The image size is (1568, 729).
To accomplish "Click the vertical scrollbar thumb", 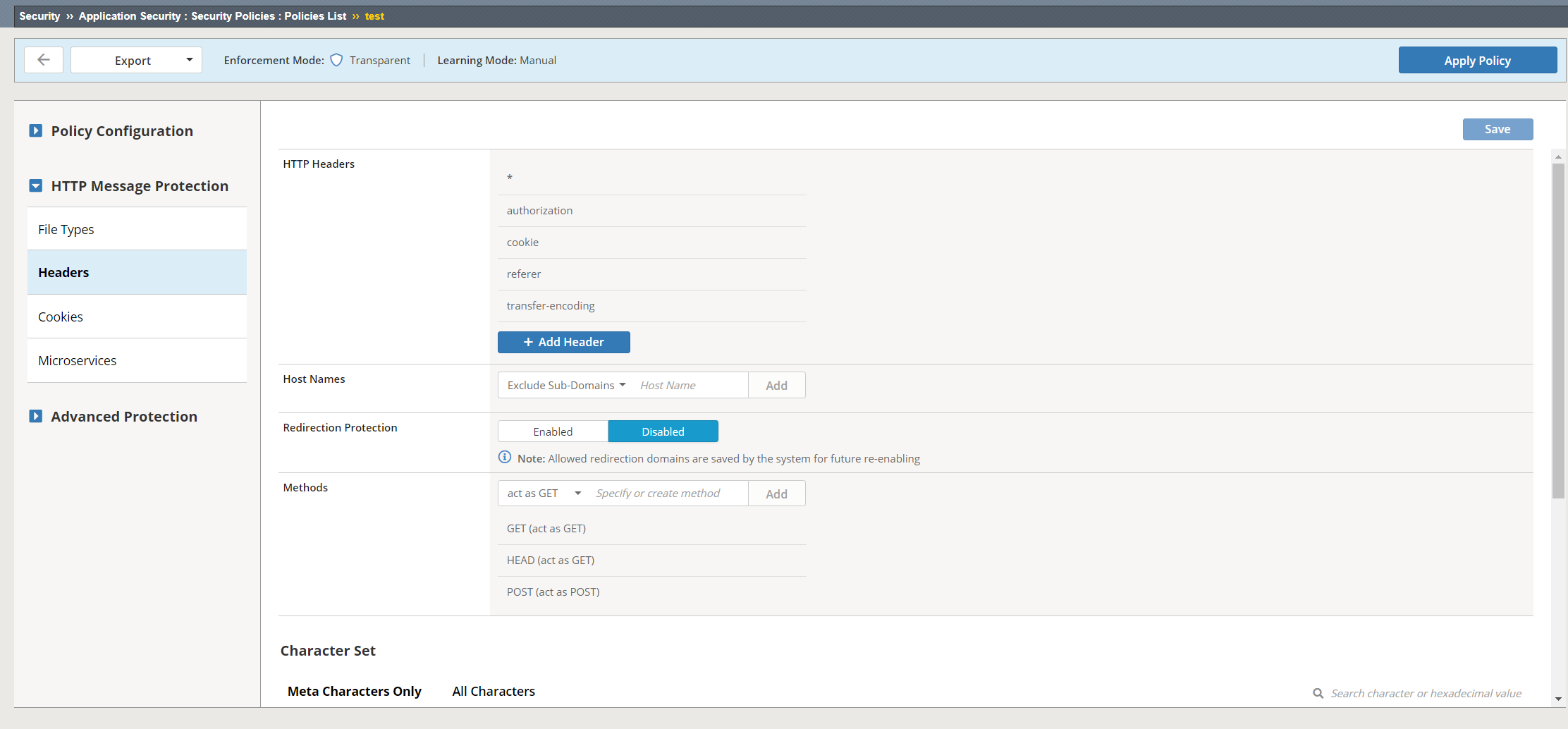I will click(1558, 331).
